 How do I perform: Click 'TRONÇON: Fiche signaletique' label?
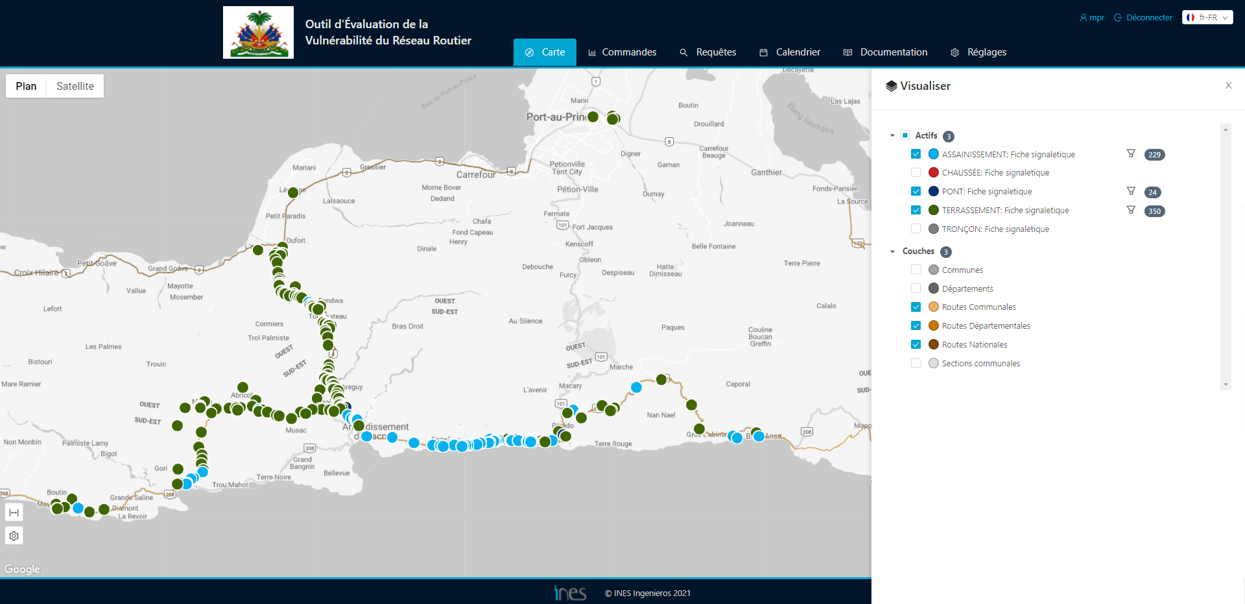point(995,229)
